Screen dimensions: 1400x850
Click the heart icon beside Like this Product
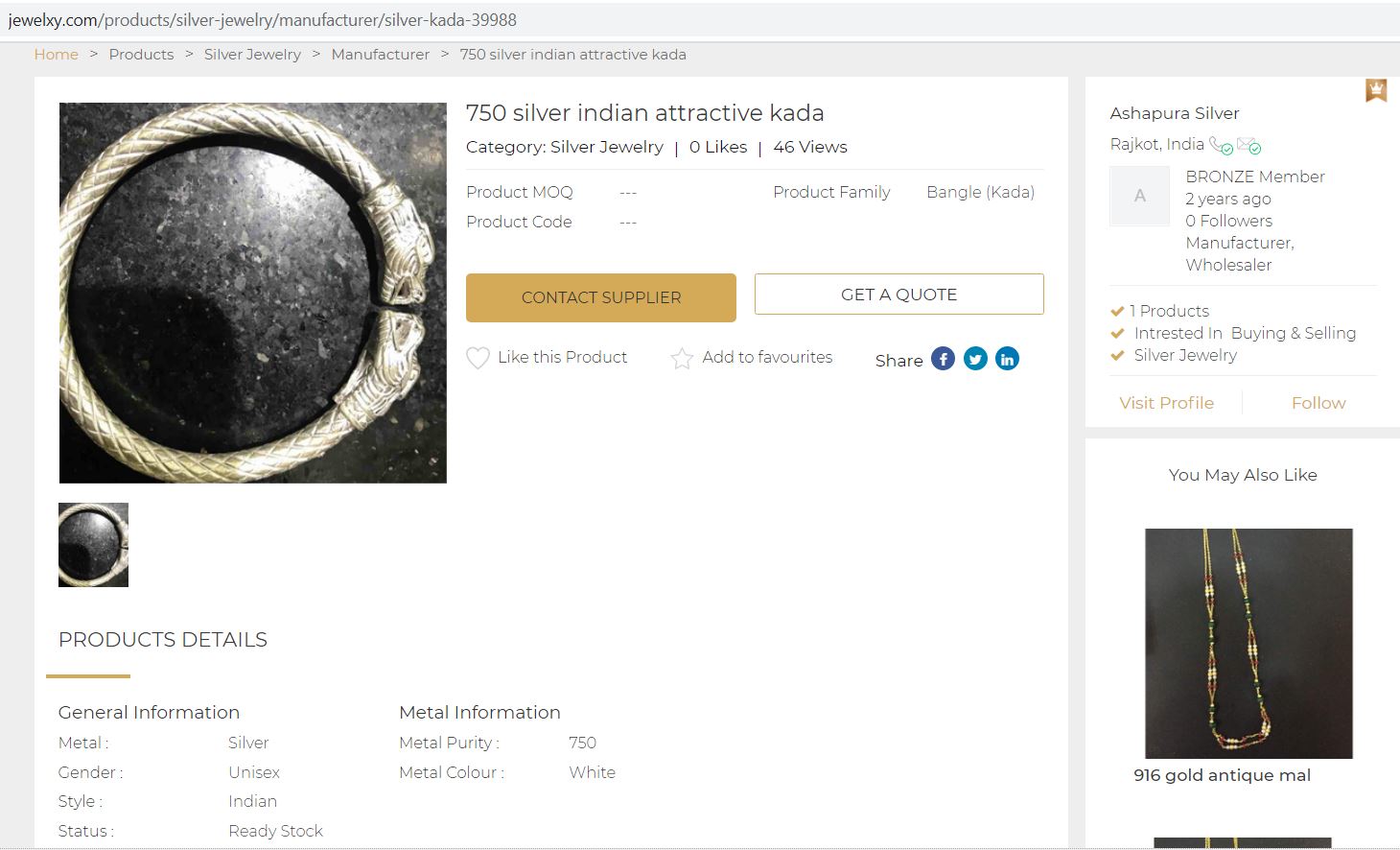pos(478,357)
